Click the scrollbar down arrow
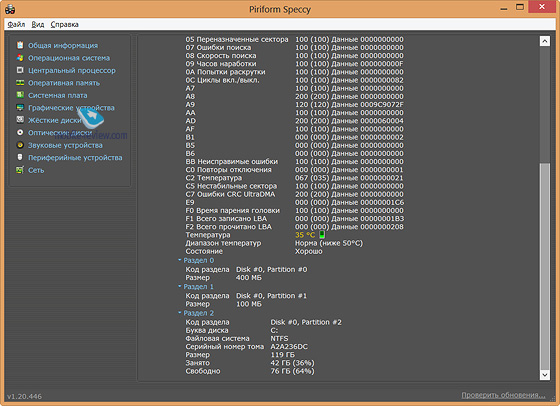The image size is (560, 406). click(x=545, y=375)
